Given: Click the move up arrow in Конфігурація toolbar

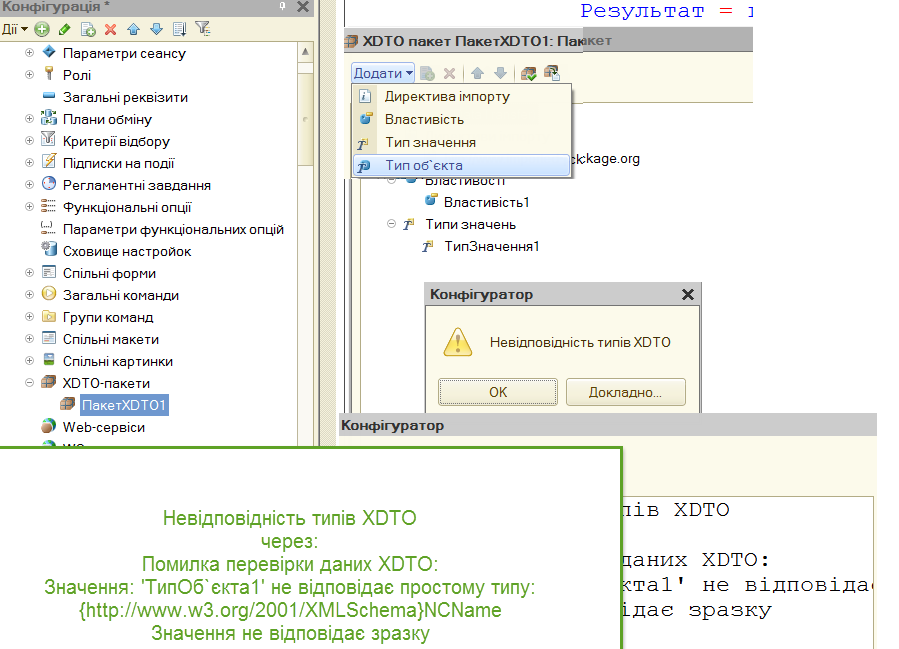Looking at the screenshot, I should point(133,30).
